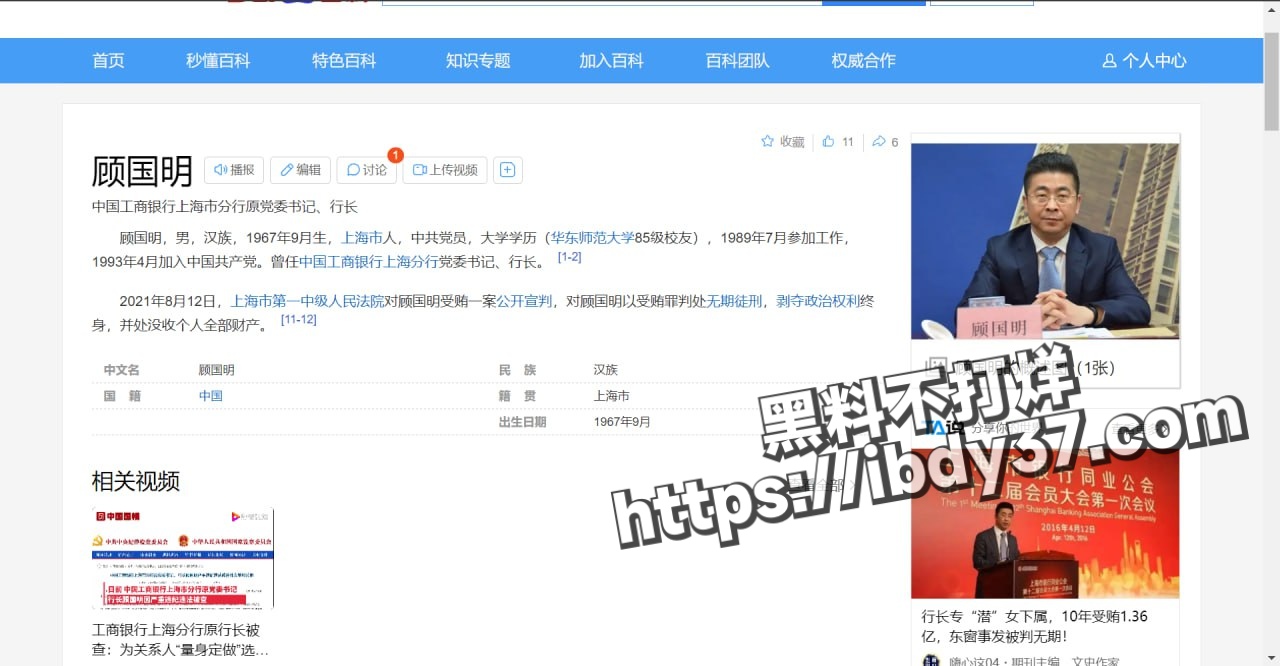The height and width of the screenshot is (666, 1280).
Task: Open video title 工商银行上海分行原行长被查
Action: pos(181,640)
